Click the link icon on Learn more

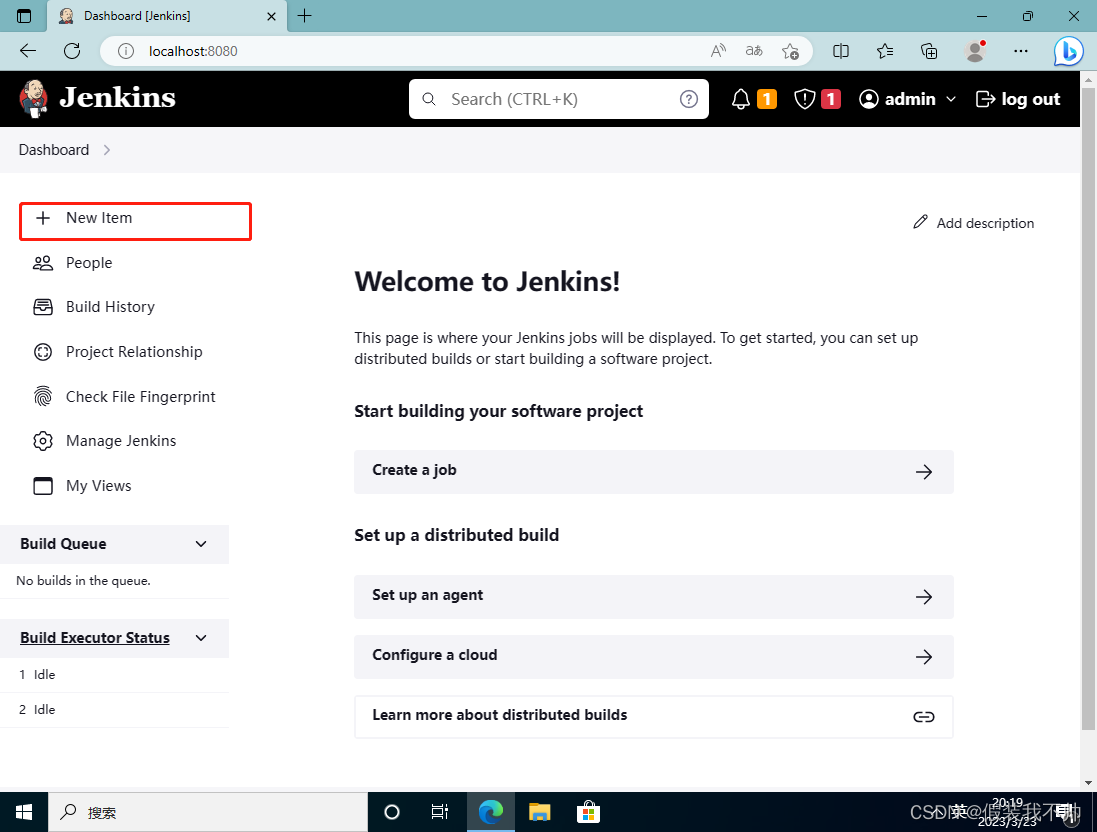[923, 717]
